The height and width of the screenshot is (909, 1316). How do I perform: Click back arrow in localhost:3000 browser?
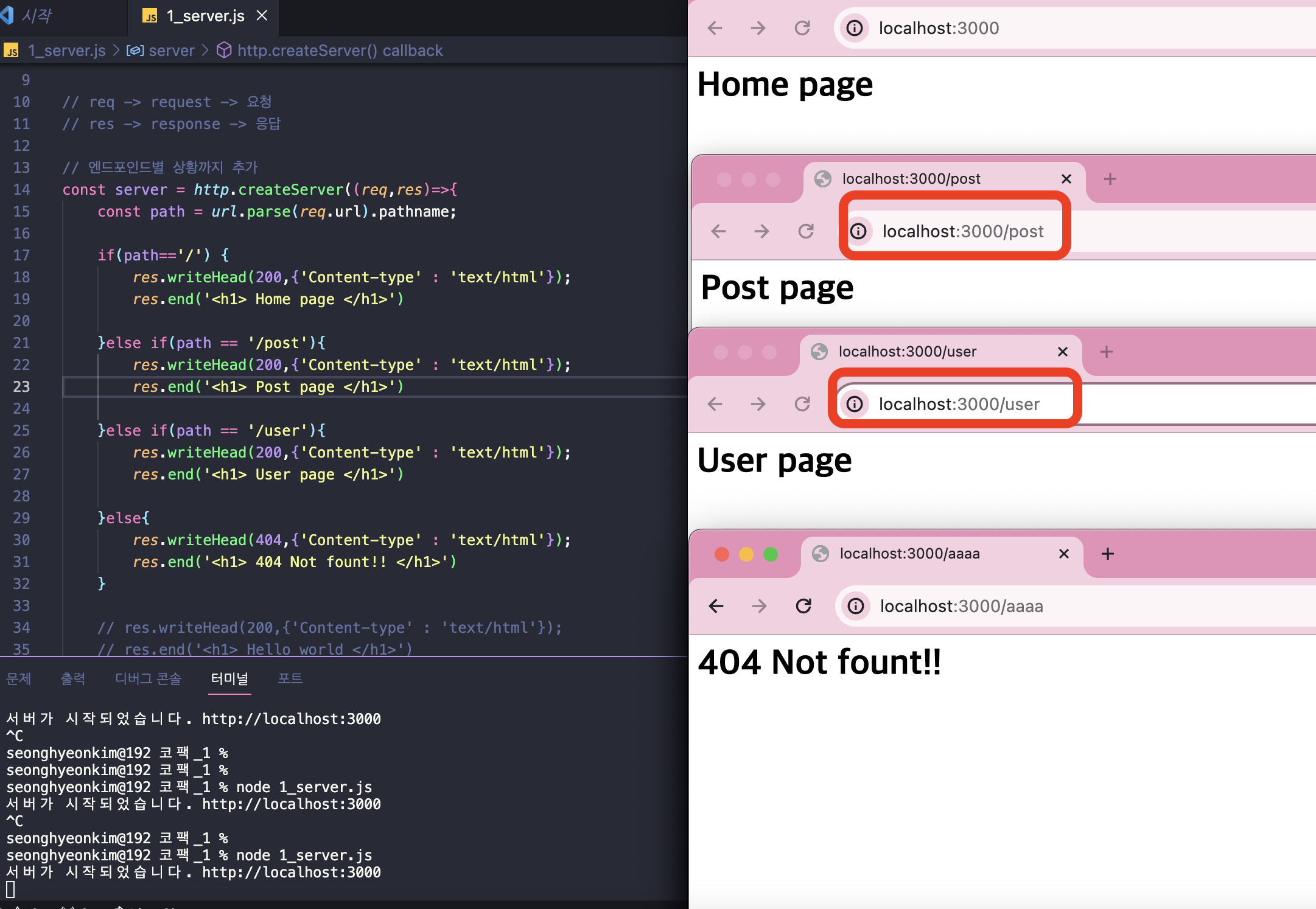(x=715, y=28)
